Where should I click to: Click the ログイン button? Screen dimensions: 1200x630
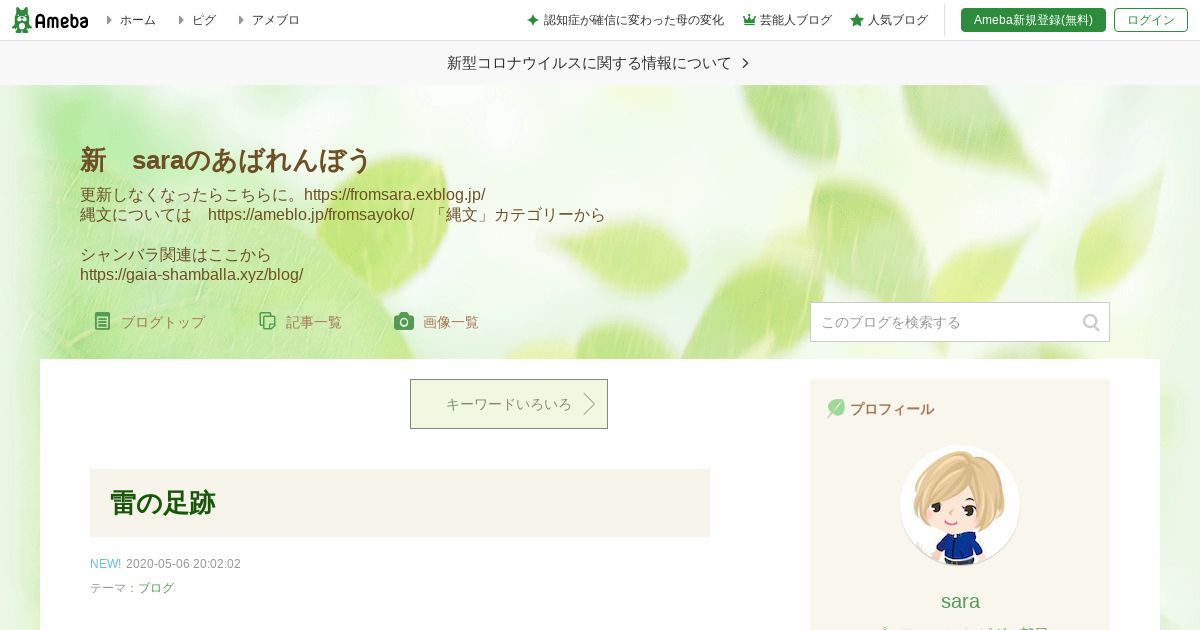1151,20
